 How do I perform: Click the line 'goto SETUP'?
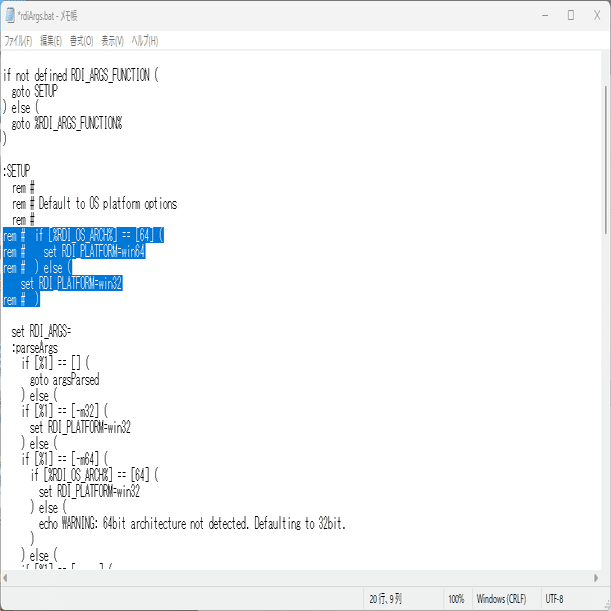click(34, 91)
